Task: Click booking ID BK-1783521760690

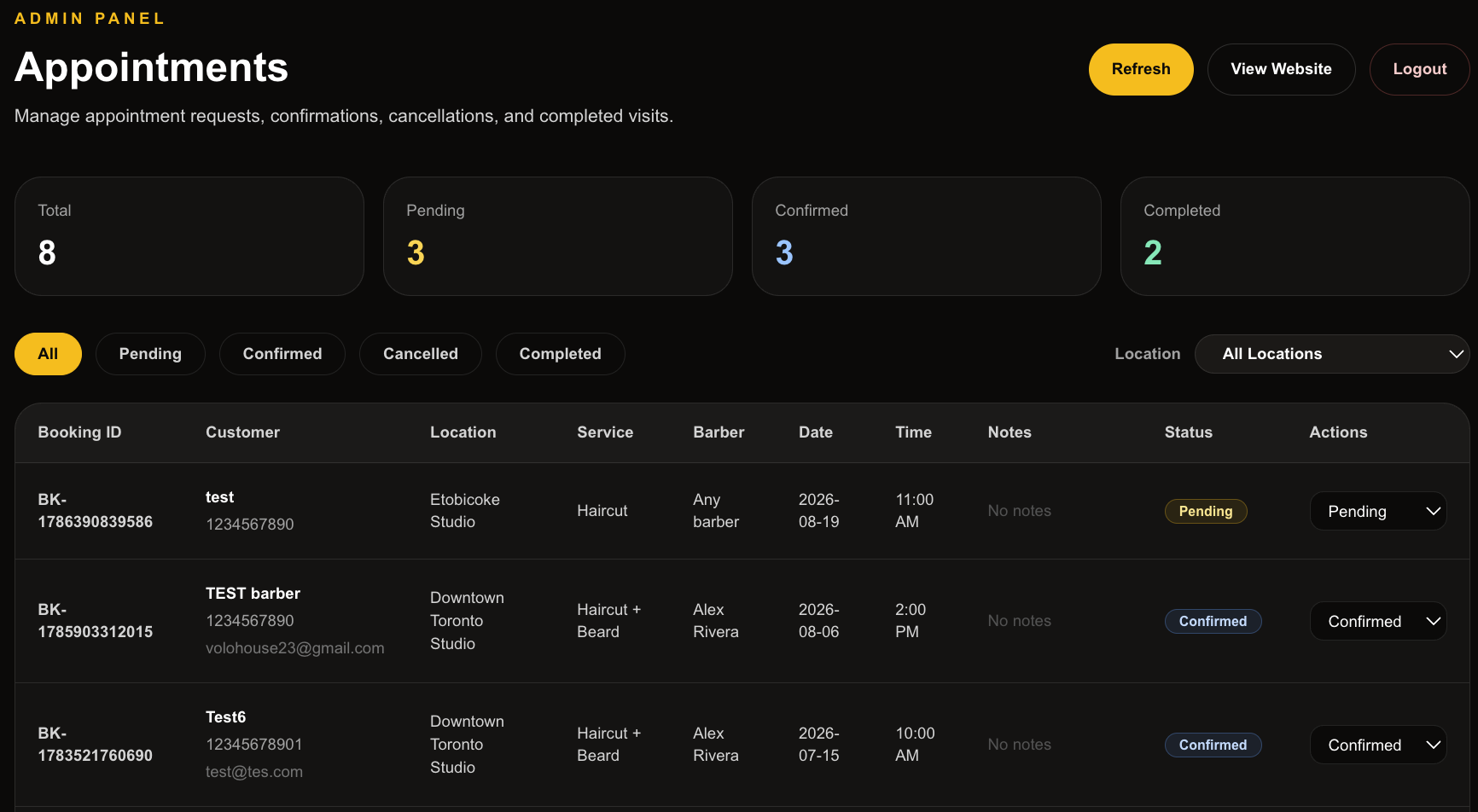Action: point(96,745)
